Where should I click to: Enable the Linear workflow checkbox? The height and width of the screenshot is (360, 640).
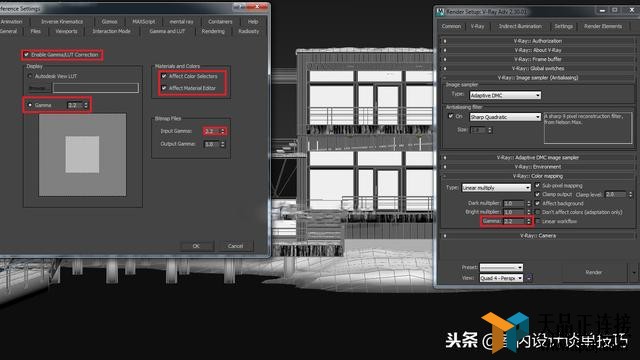[x=538, y=221]
